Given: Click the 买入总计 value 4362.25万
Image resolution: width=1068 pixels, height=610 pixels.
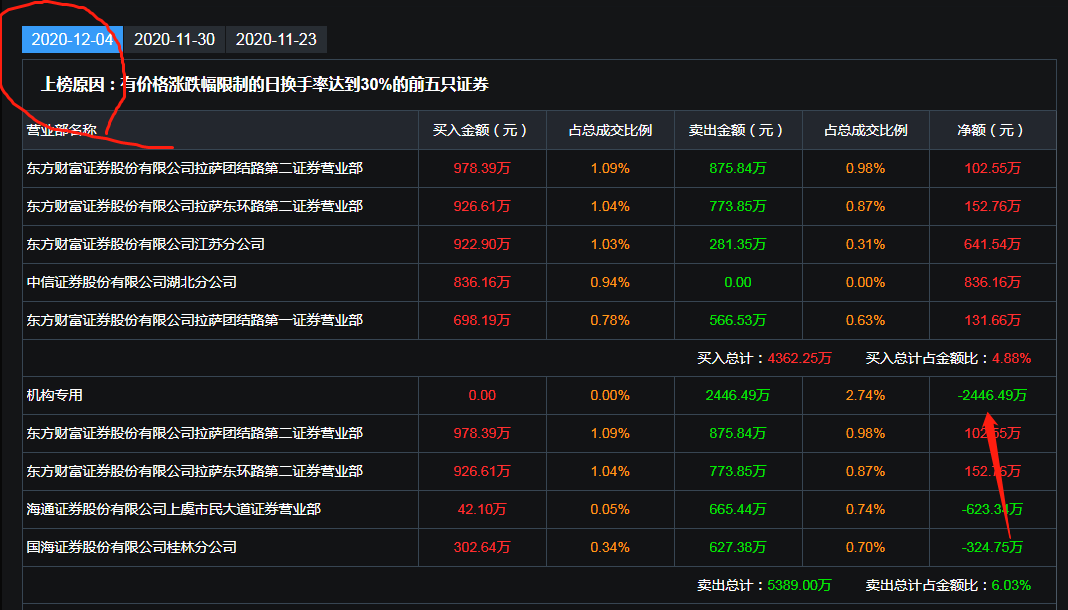Looking at the screenshot, I should [x=800, y=358].
